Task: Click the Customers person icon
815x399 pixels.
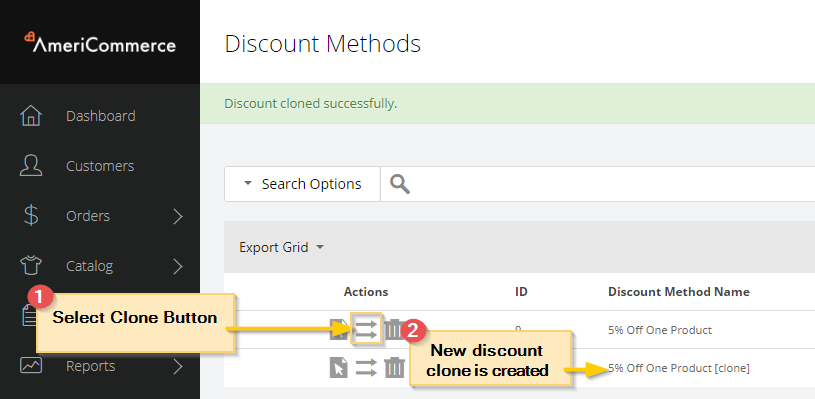Action: (31, 166)
